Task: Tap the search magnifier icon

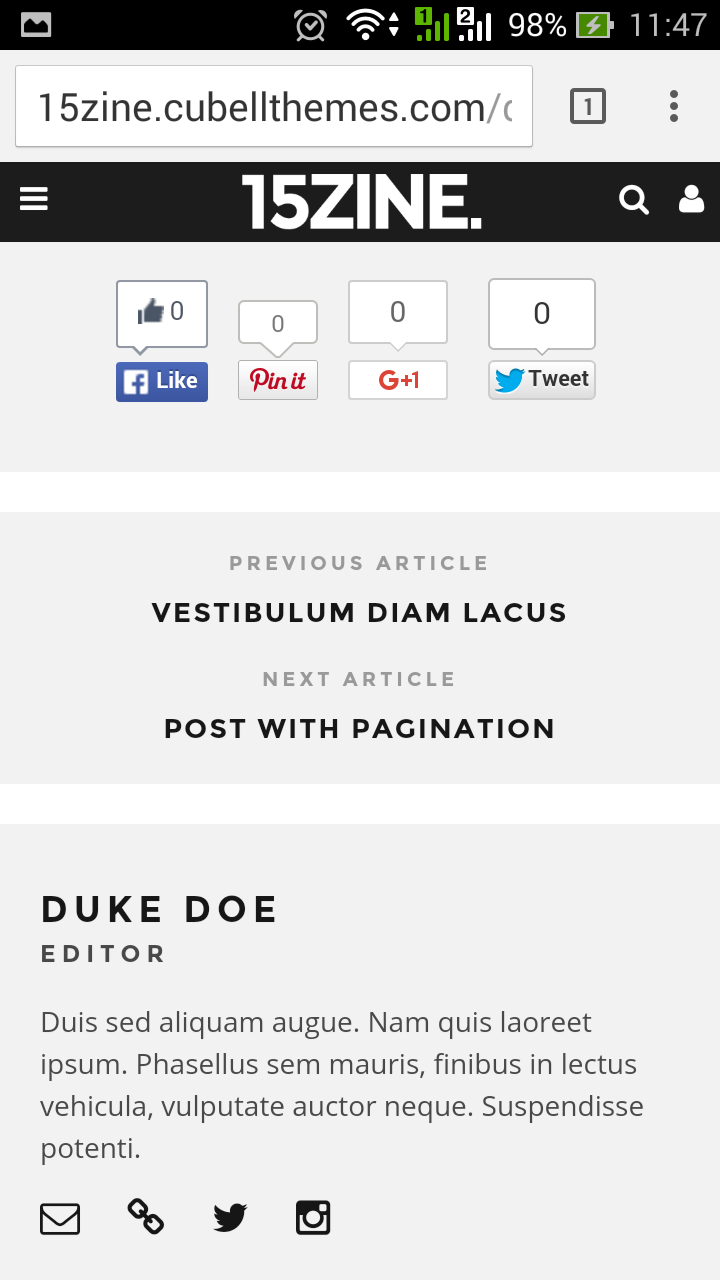Action: pos(634,201)
